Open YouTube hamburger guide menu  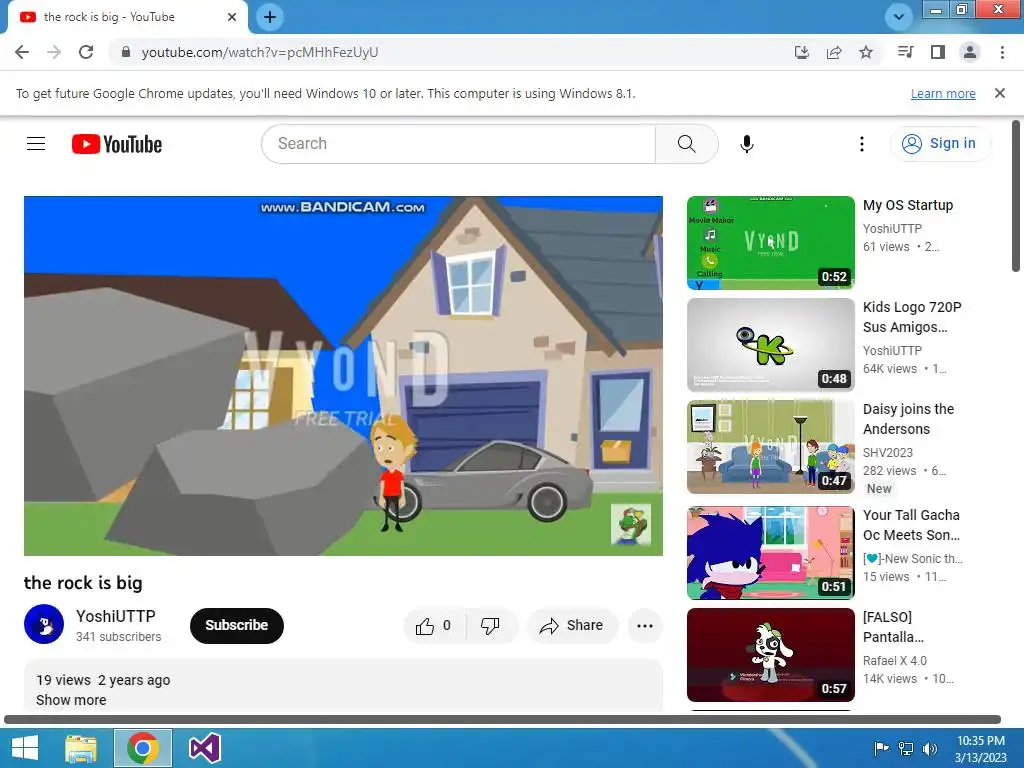pos(36,144)
